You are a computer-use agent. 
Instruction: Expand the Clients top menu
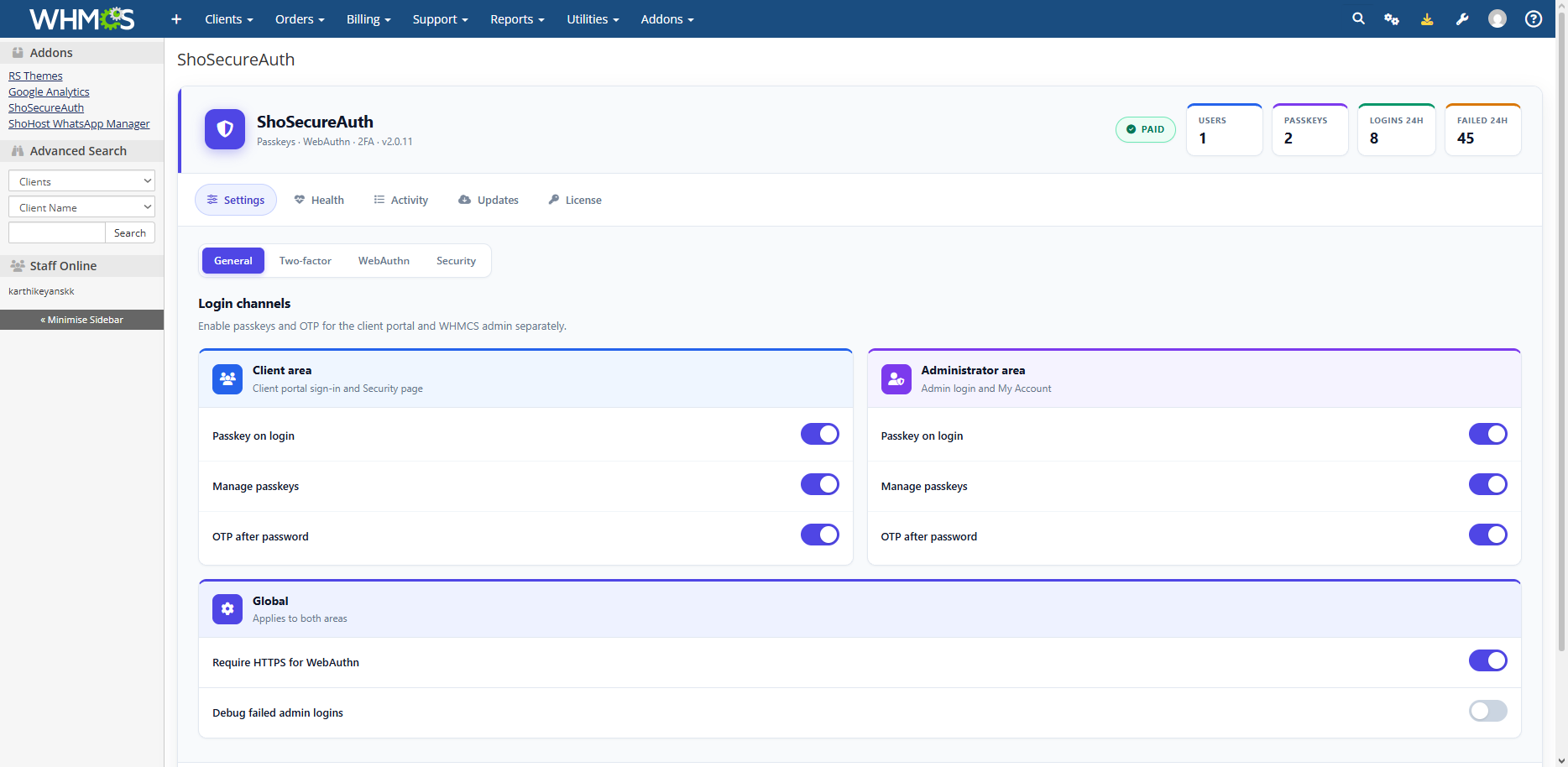click(x=228, y=19)
